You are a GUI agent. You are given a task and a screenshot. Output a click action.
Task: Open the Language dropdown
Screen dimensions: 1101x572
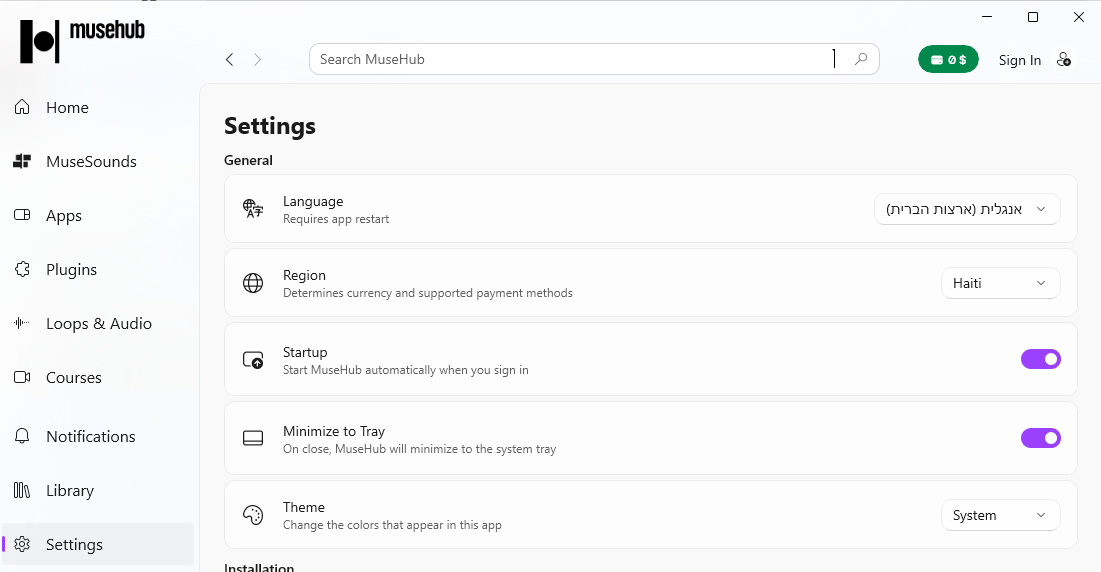(x=967, y=209)
